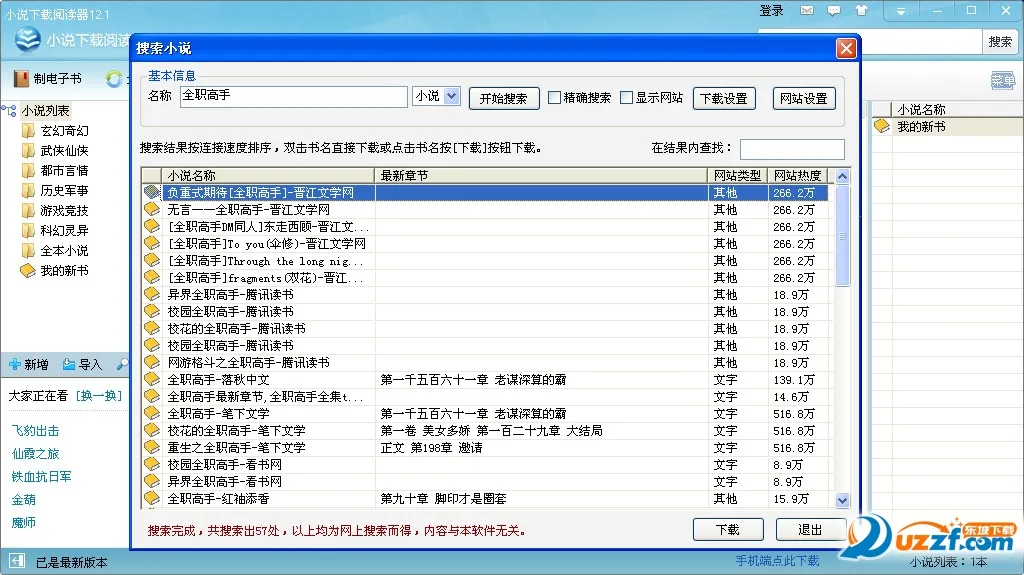This screenshot has width=1024, height=575.
Task: Toggle the 显示网站 checkbox
Action: (x=627, y=98)
